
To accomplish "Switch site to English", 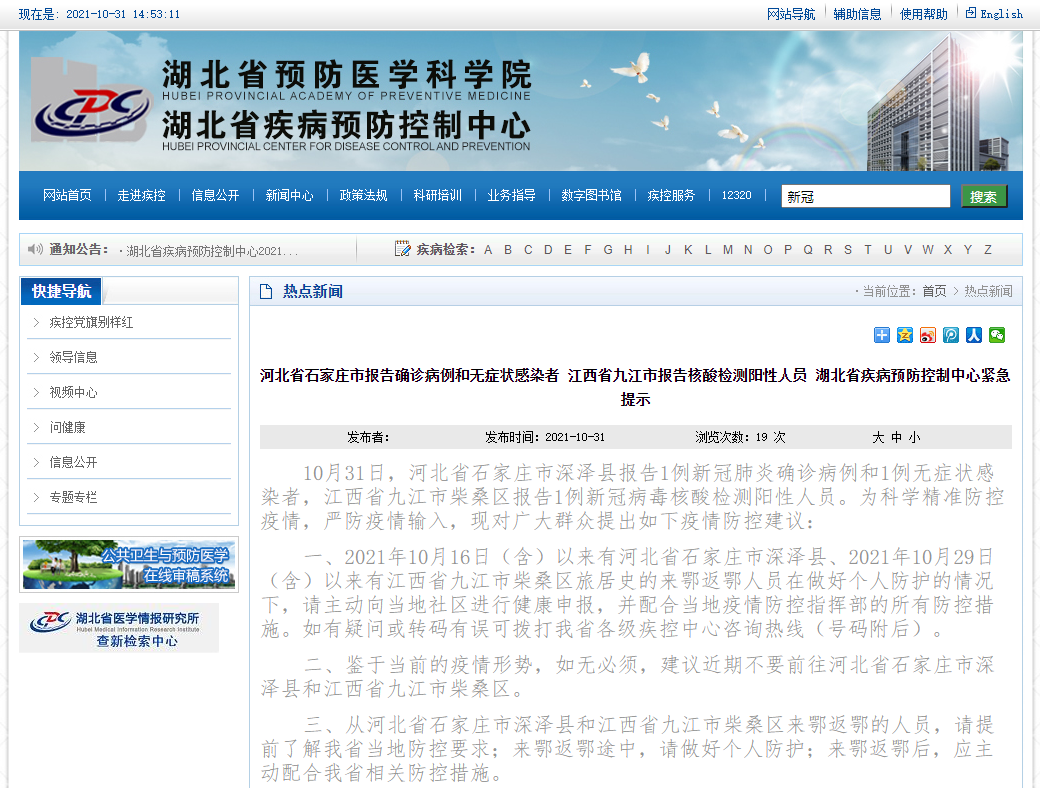I will [x=1002, y=14].
